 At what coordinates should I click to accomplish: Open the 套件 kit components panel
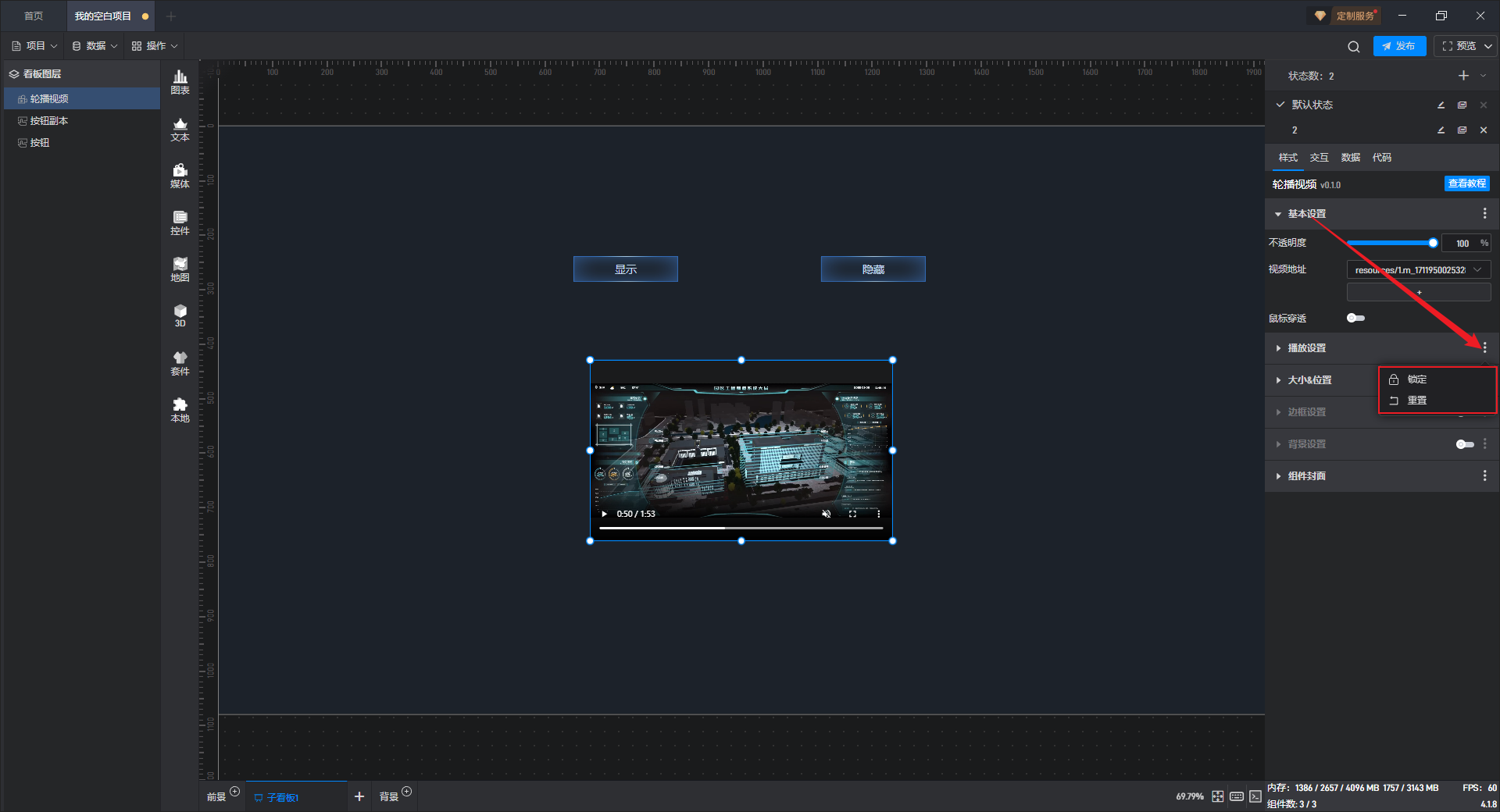[x=180, y=363]
